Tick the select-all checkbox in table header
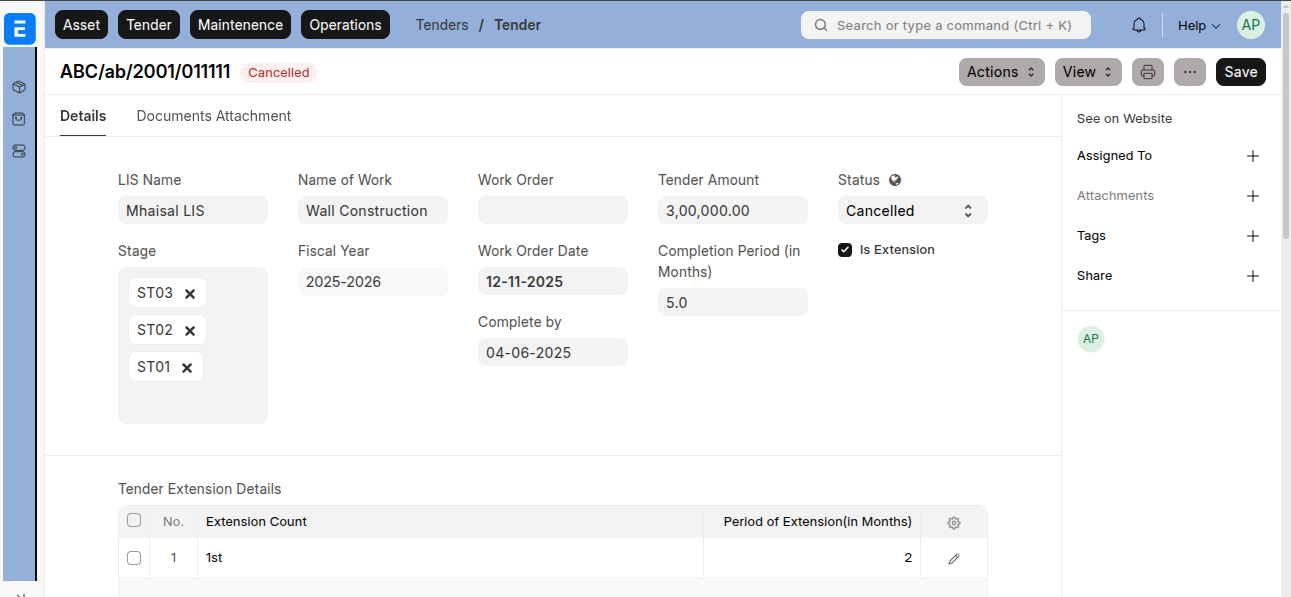 pyautogui.click(x=134, y=521)
